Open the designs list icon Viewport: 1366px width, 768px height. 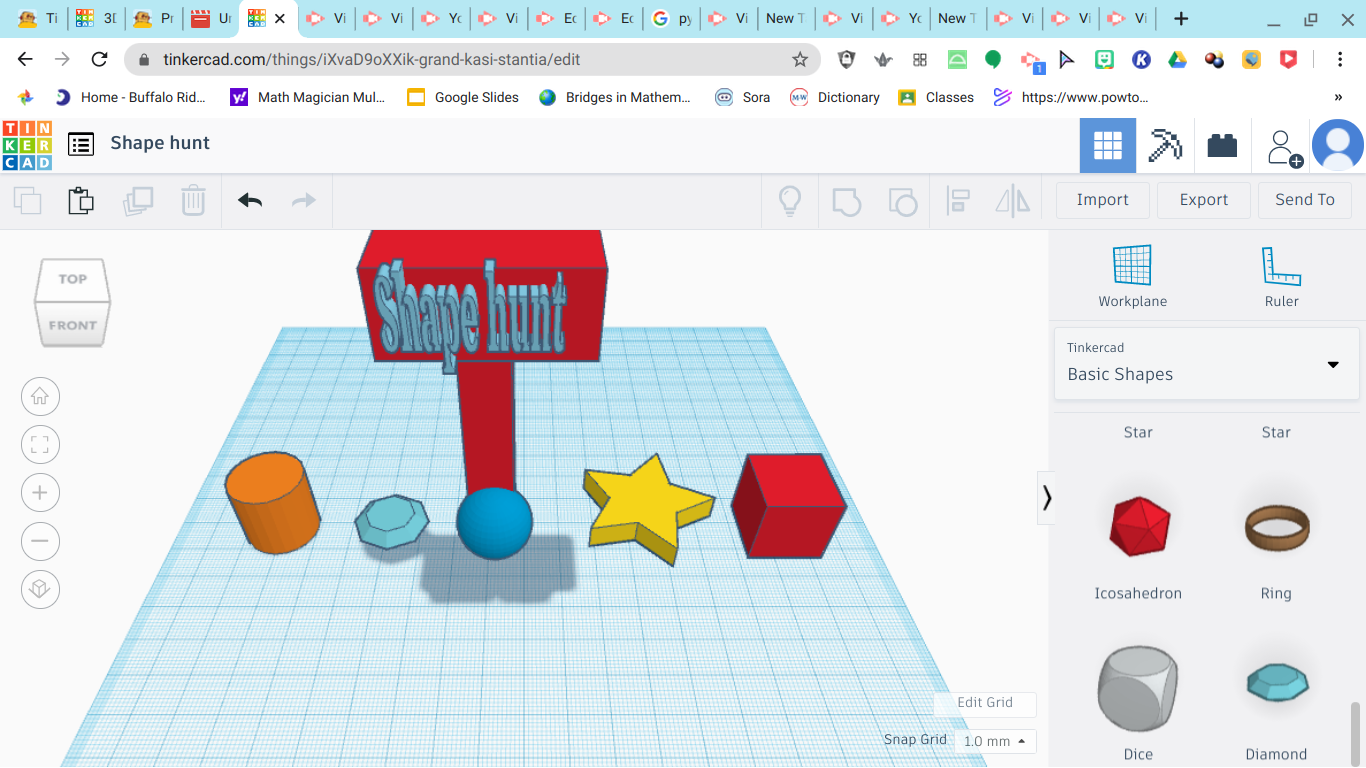click(x=81, y=144)
